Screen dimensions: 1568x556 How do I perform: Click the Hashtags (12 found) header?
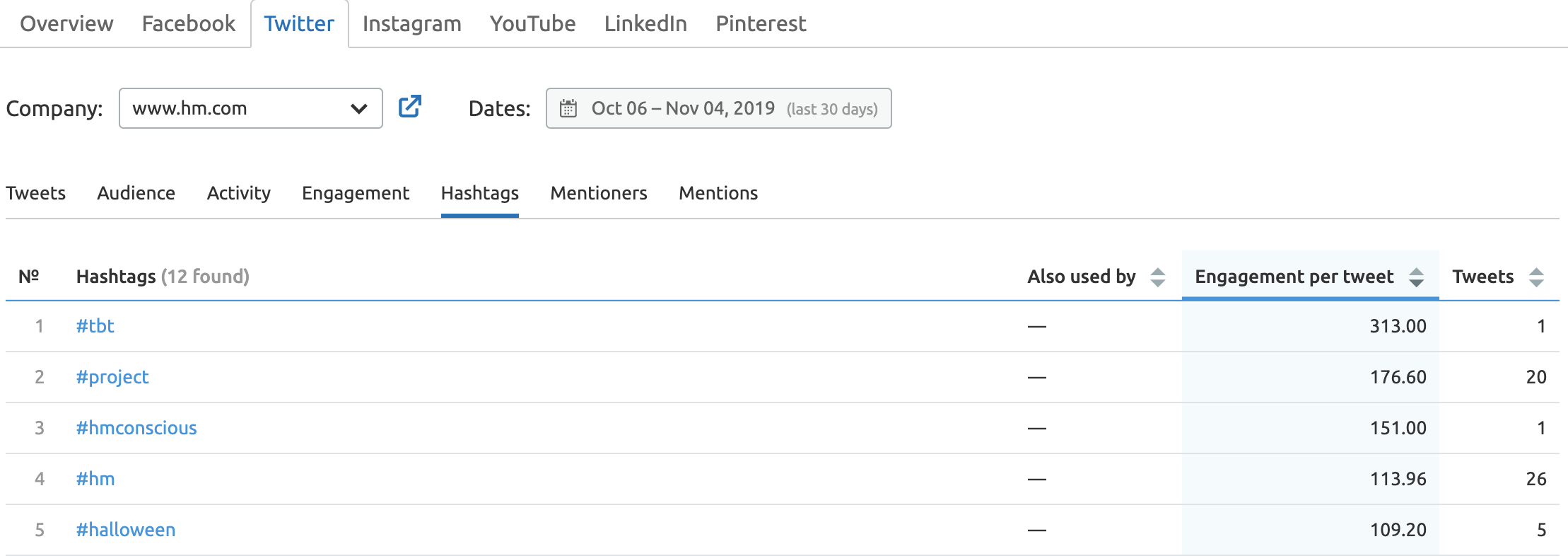[x=163, y=277]
